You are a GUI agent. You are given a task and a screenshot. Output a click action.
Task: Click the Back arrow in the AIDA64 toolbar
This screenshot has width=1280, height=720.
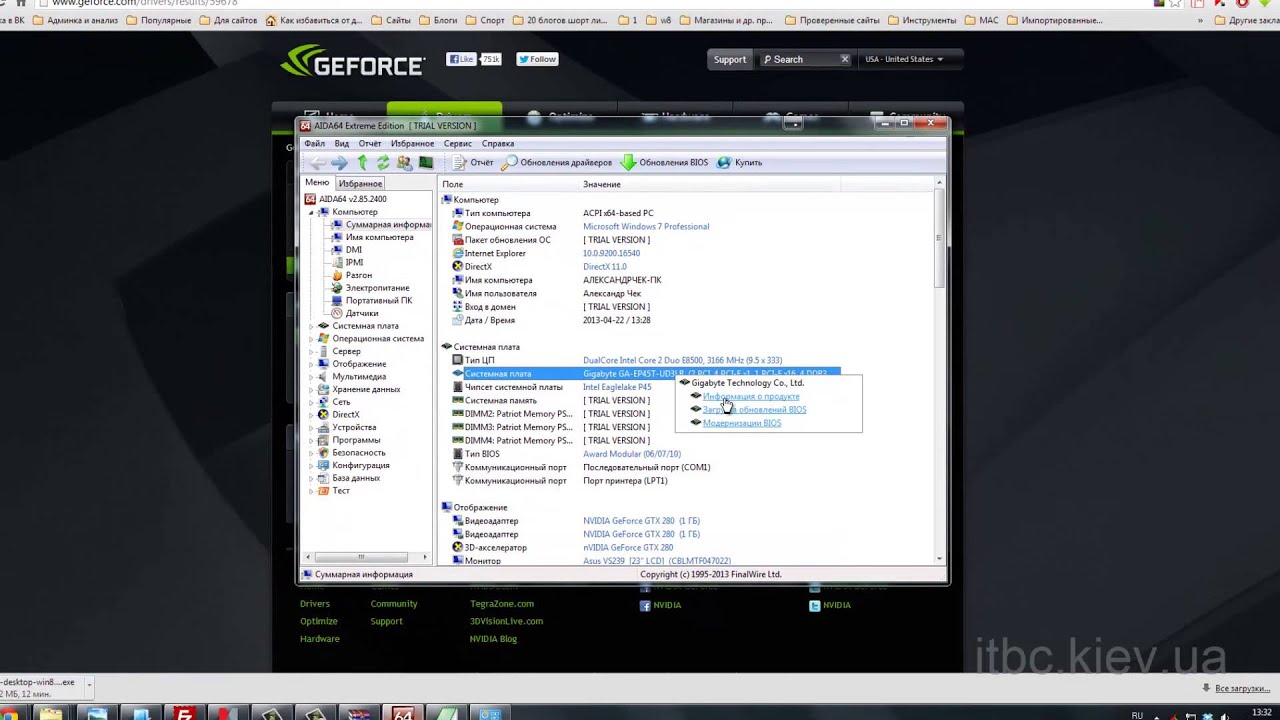pos(318,162)
